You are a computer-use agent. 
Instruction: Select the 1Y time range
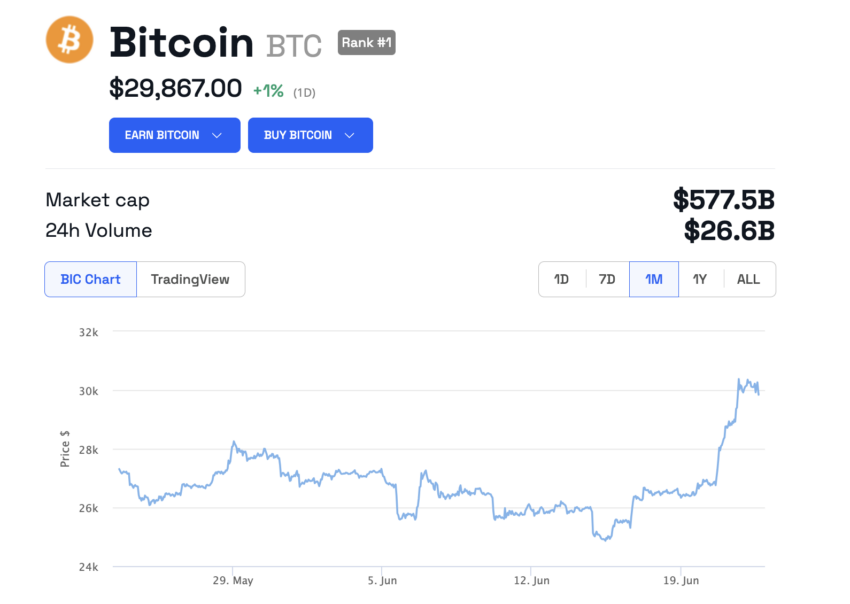click(700, 279)
